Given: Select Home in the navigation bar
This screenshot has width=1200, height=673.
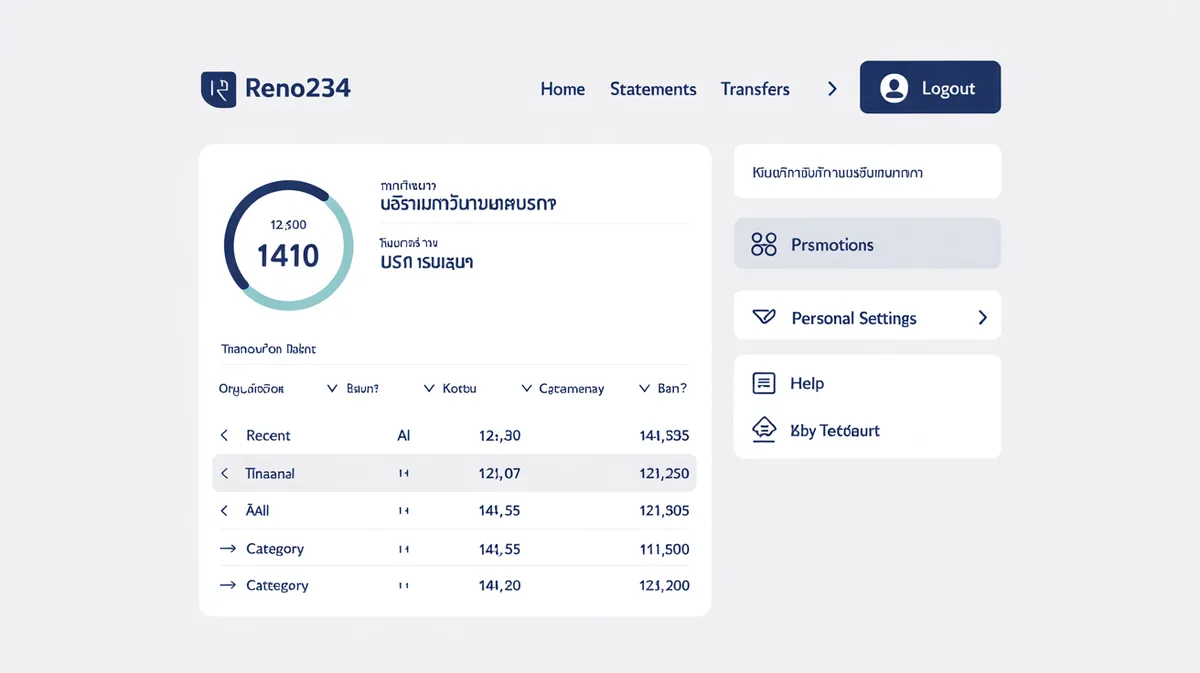Looking at the screenshot, I should click(562, 89).
